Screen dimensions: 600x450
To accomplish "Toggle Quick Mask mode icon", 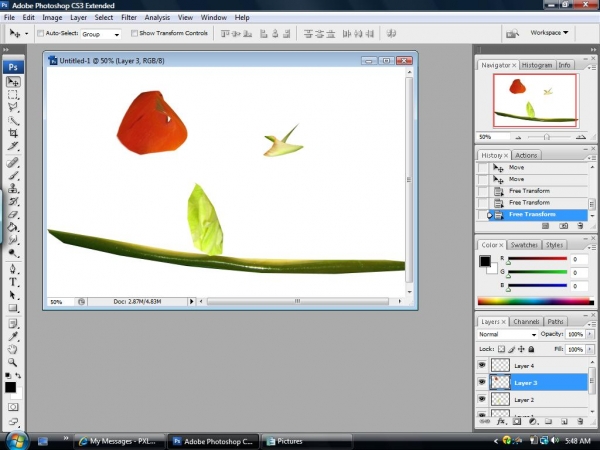I will click(x=13, y=407).
